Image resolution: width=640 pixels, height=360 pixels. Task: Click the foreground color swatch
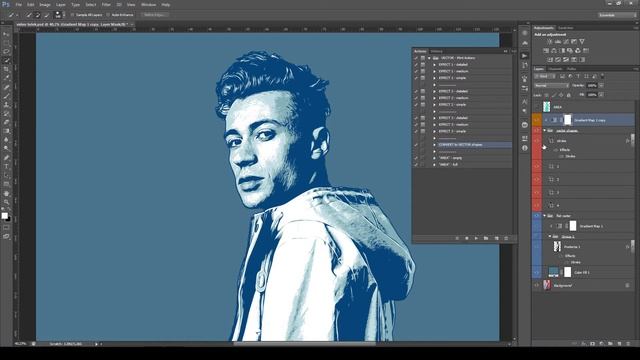[4, 215]
